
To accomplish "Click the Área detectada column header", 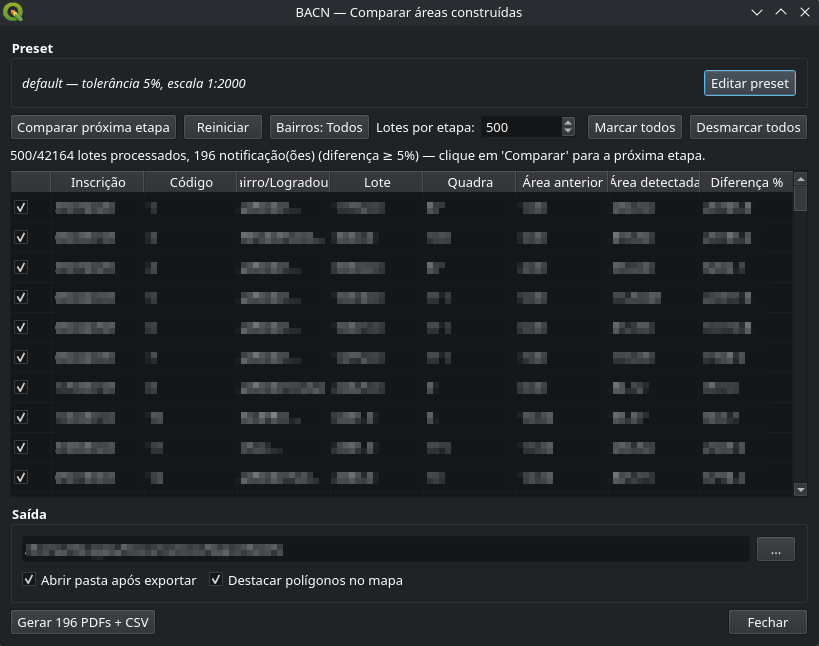I will pyautogui.click(x=654, y=182).
